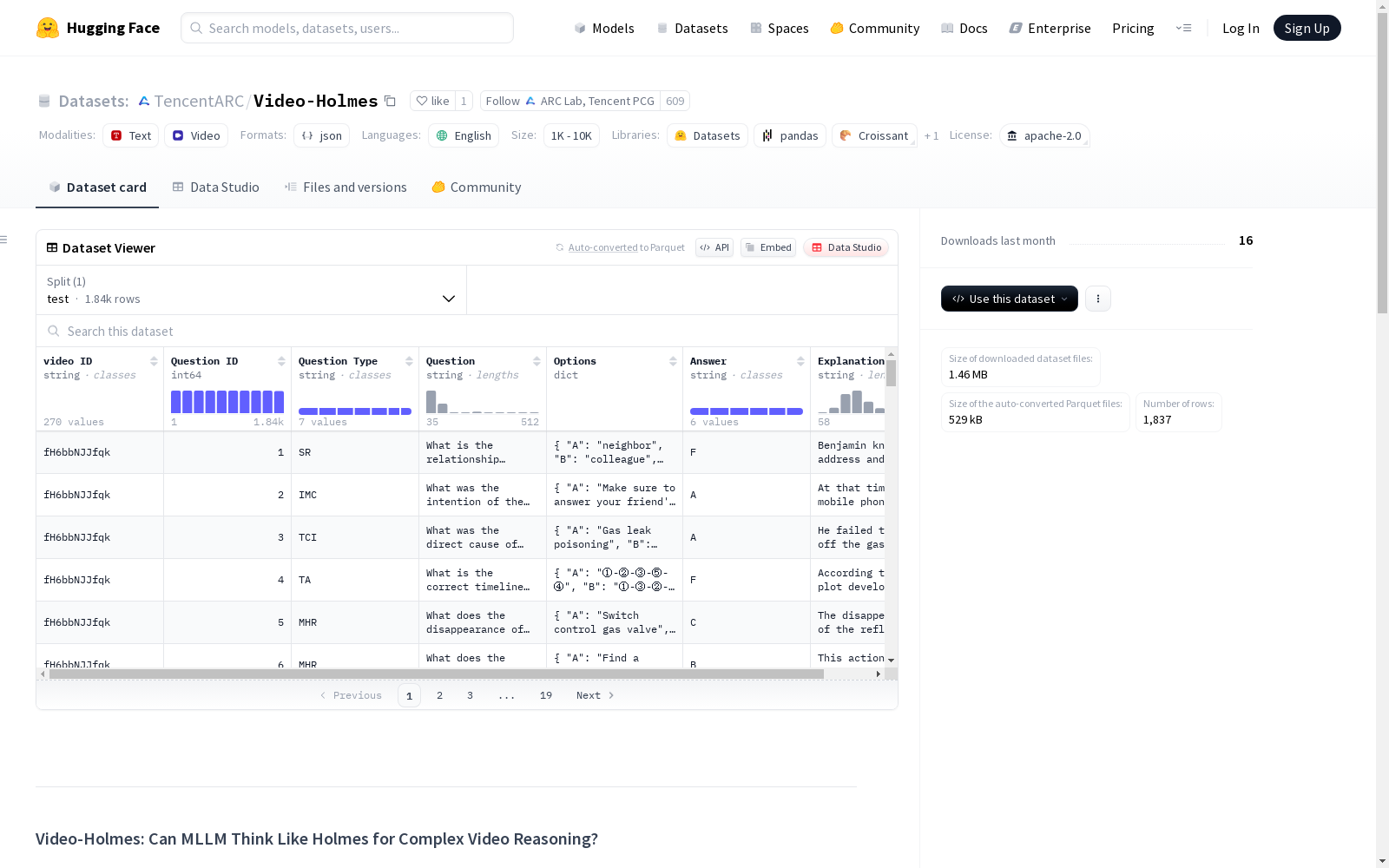This screenshot has height=868, width=1389.
Task: Select the Text modality tag
Action: click(x=130, y=135)
